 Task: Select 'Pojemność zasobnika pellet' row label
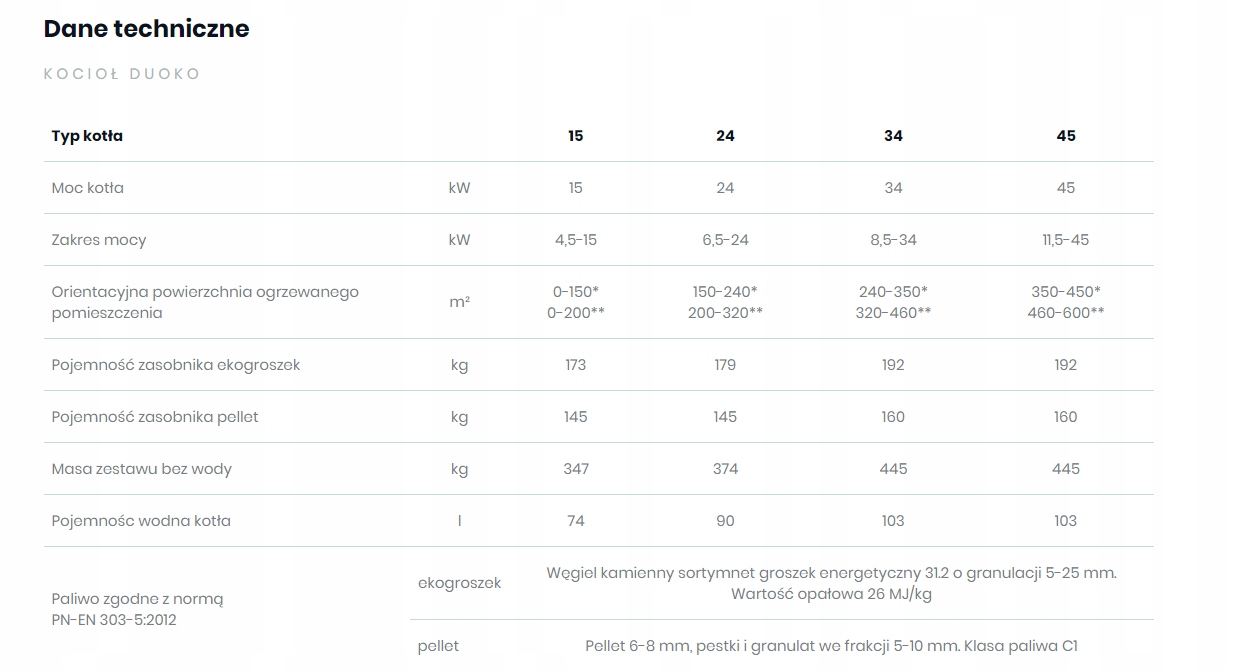(x=155, y=417)
